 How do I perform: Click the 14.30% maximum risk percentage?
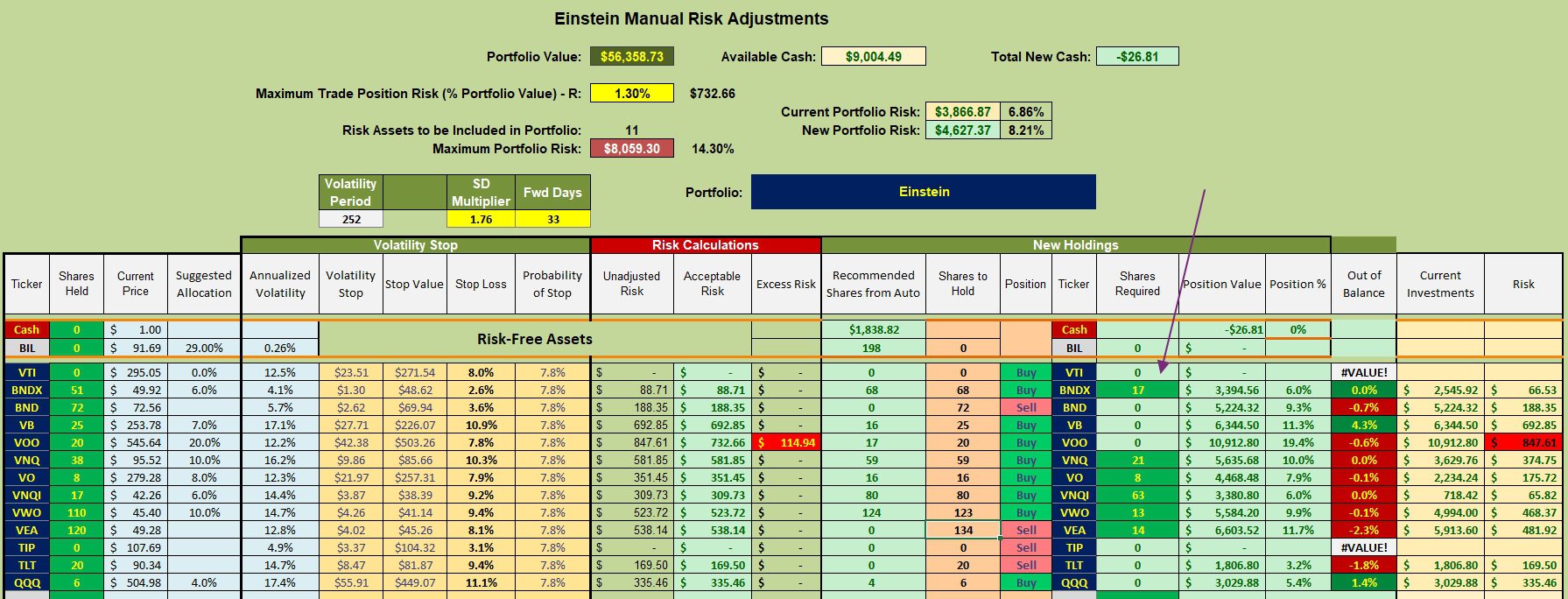(713, 148)
